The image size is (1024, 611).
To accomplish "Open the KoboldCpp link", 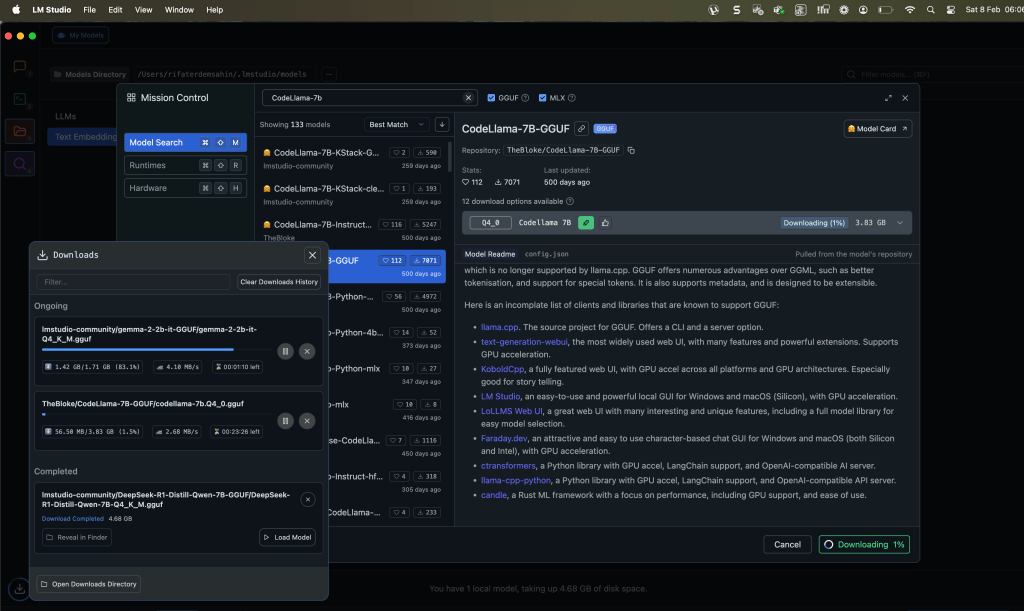I will pos(502,369).
